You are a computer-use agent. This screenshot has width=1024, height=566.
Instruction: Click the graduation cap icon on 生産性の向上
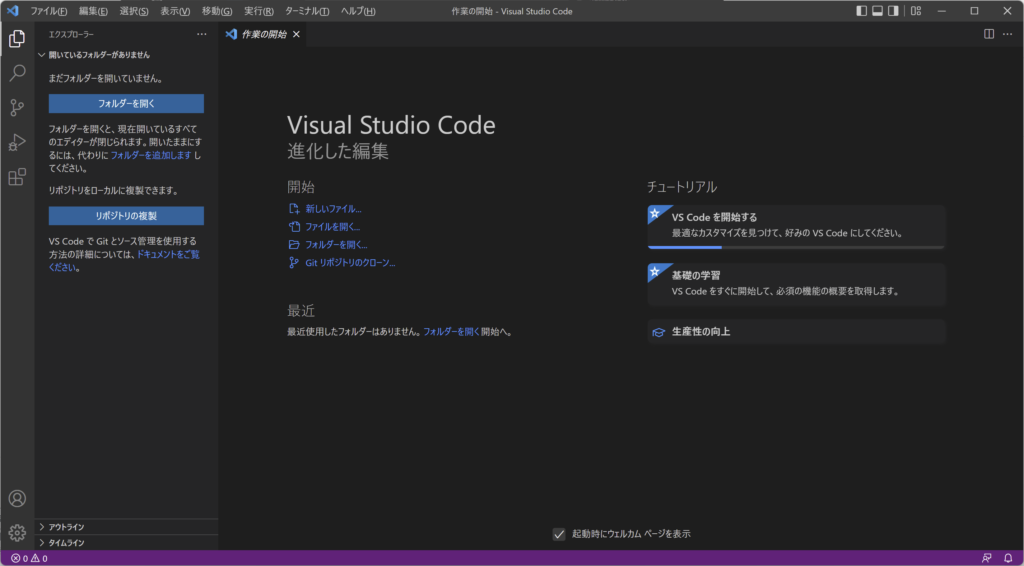point(659,332)
